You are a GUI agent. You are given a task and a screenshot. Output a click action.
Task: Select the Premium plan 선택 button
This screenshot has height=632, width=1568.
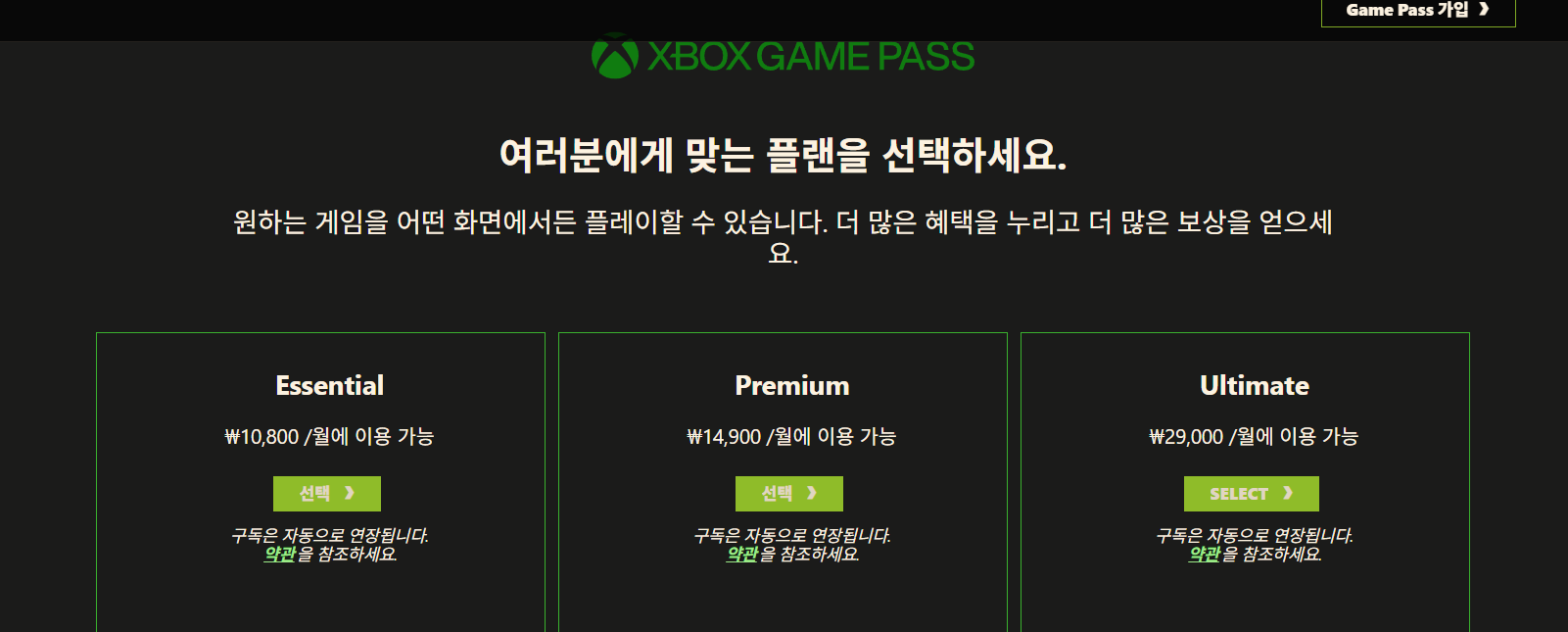(x=789, y=494)
